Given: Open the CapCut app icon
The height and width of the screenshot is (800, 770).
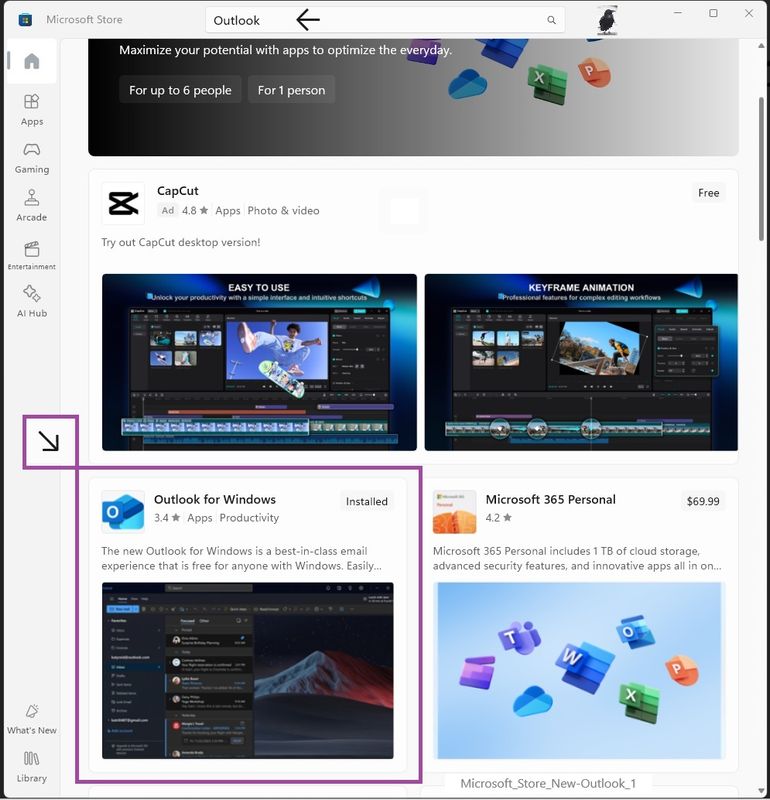Looking at the screenshot, I should coord(123,204).
